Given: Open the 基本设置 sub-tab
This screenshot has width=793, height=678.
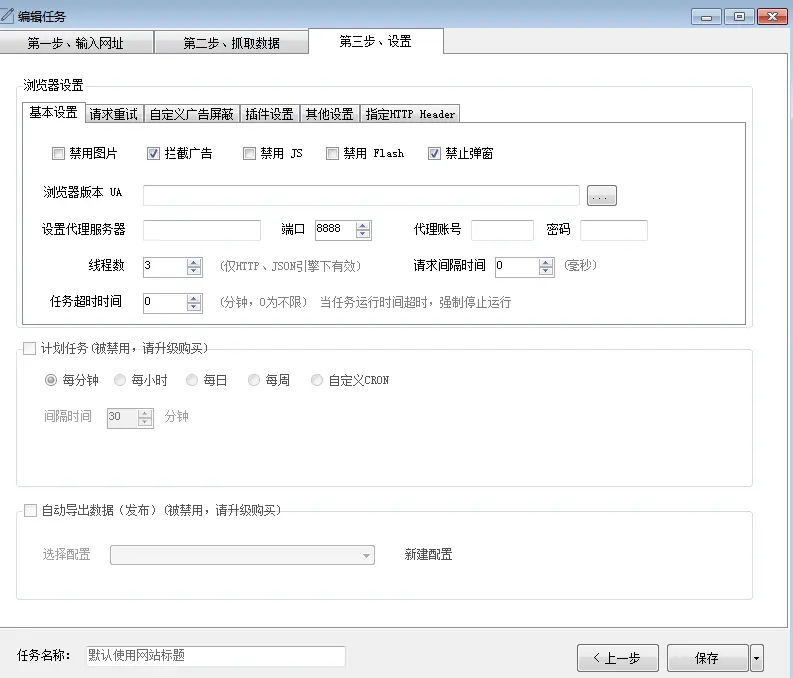Looking at the screenshot, I should [x=53, y=112].
